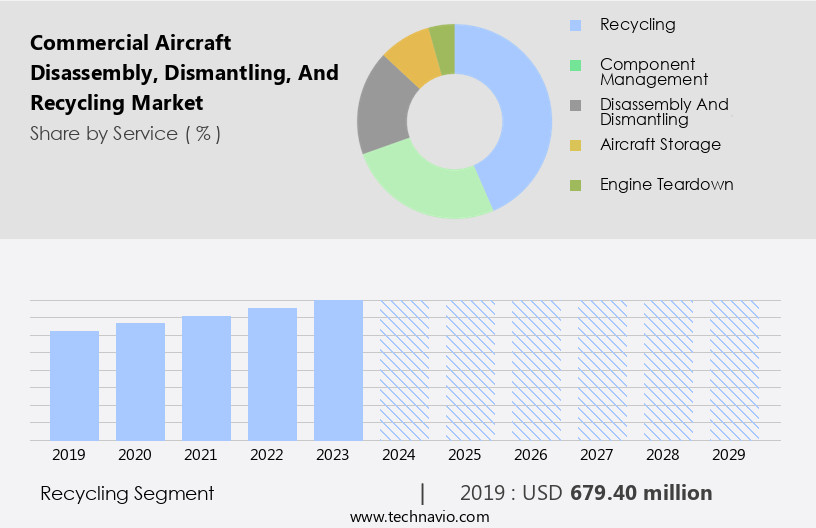The height and width of the screenshot is (528, 816).
Task: Click the 2023 bar in chart
Action: 338,370
